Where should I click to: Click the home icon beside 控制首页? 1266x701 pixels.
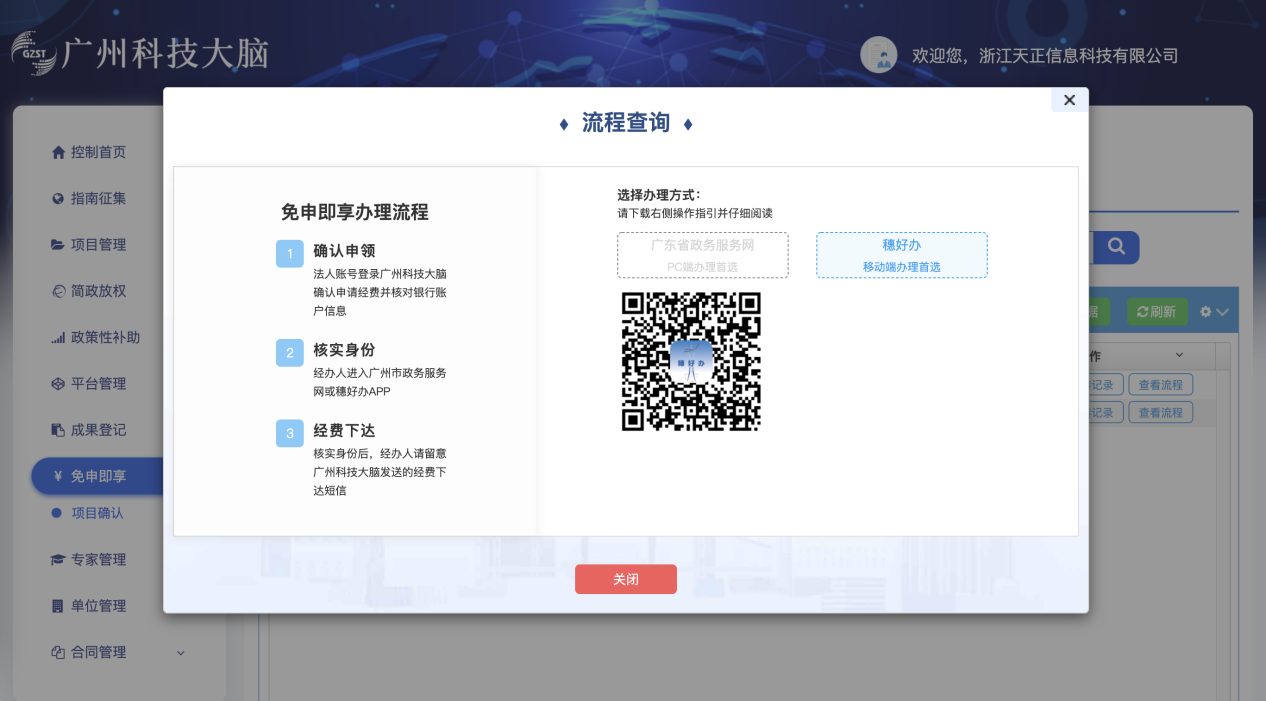(x=58, y=153)
